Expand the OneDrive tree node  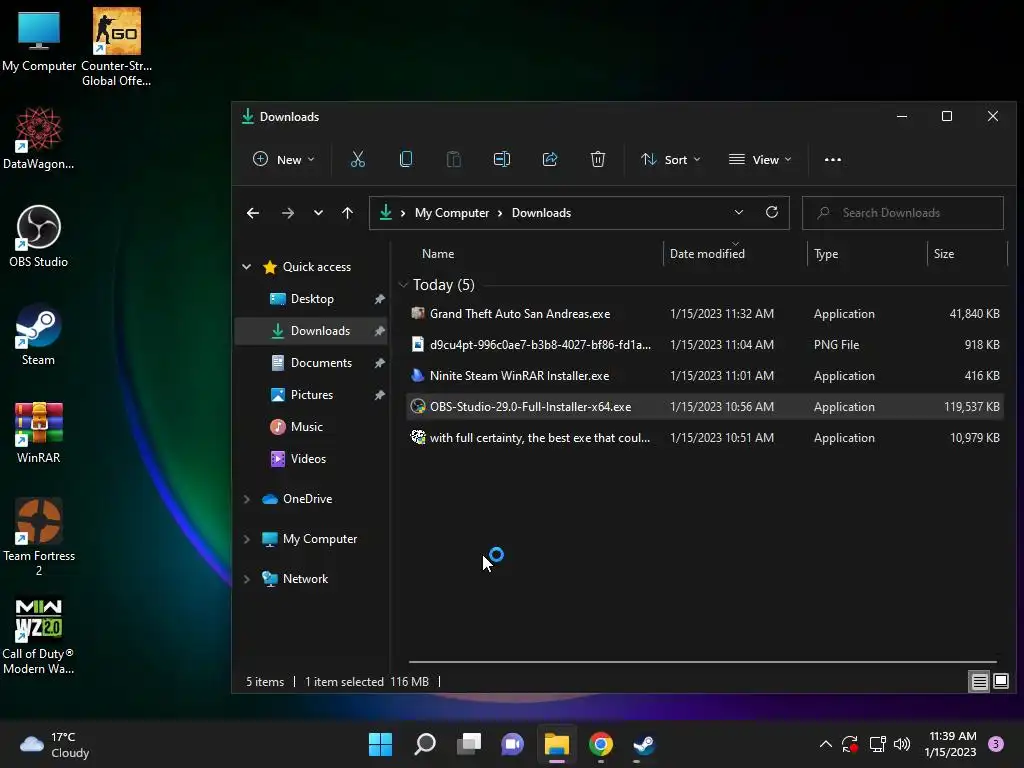[x=246, y=499]
